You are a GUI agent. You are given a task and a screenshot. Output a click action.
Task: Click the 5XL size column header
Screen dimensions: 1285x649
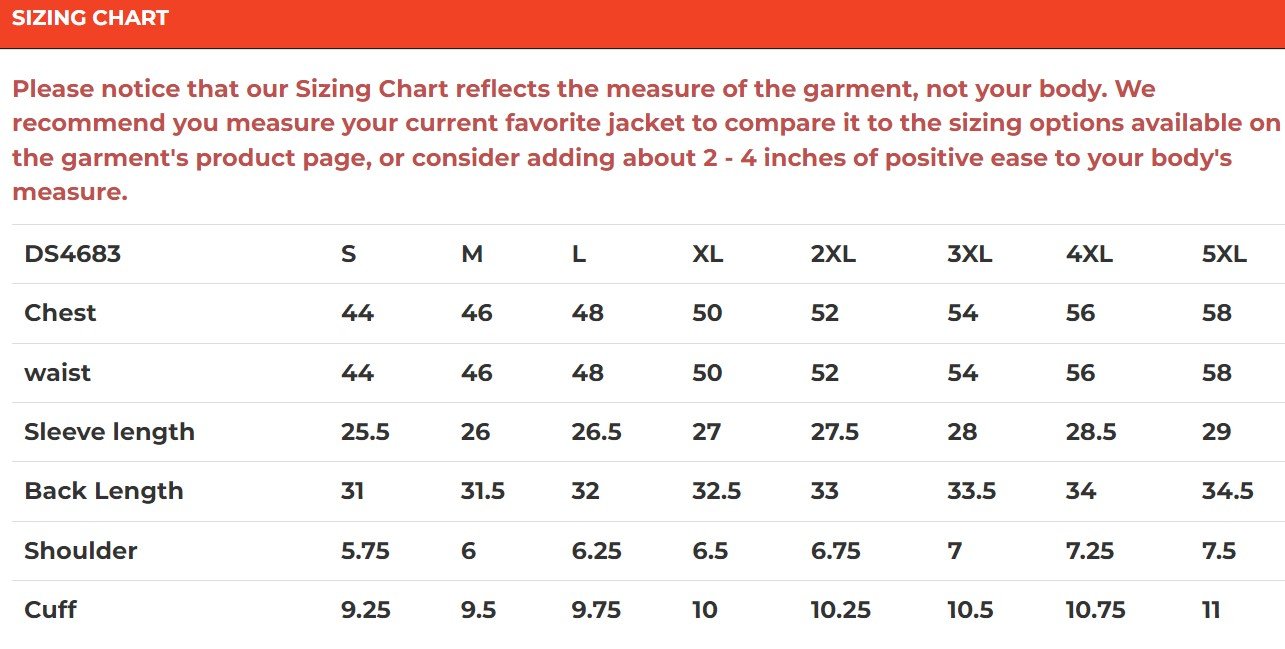point(1224,254)
